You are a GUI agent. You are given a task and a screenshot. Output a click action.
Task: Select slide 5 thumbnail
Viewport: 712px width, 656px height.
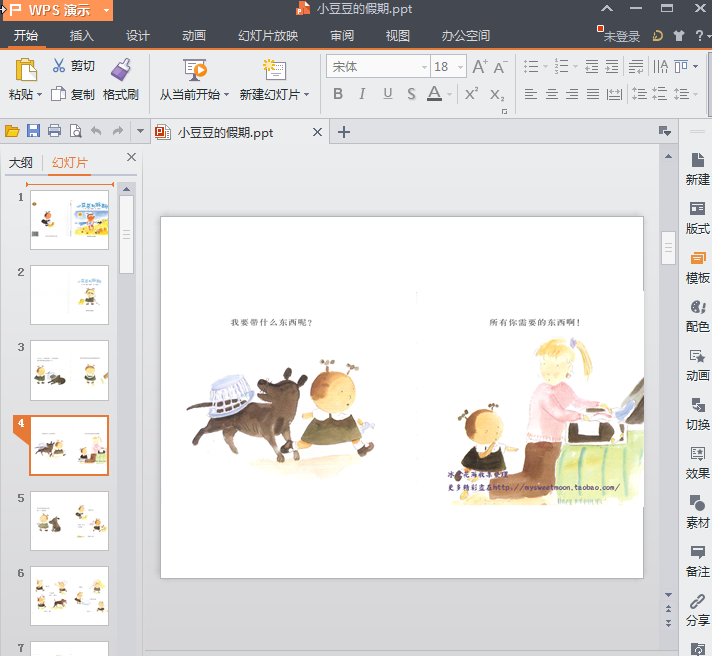[x=69, y=521]
